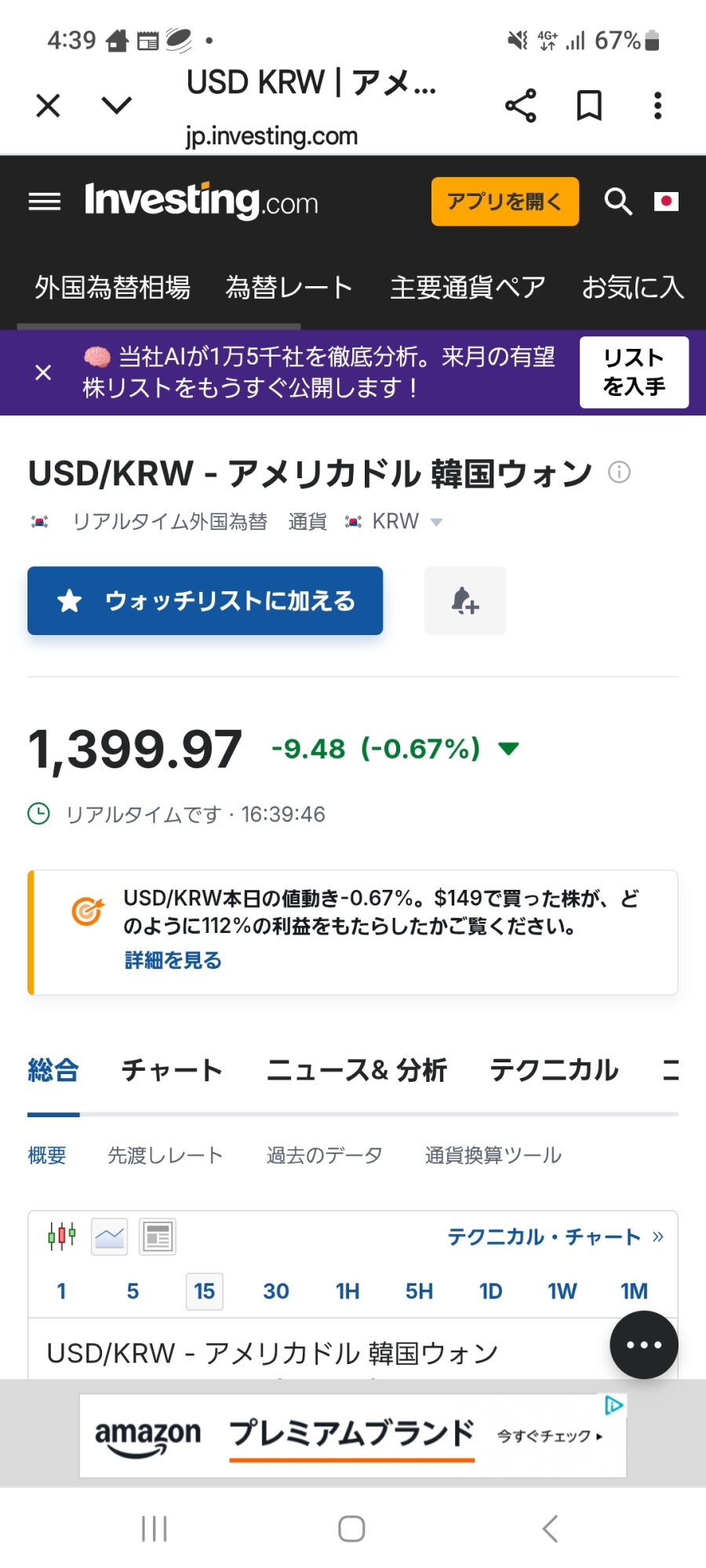
Task: Tap the info icon beside USD/KRW title
Action: (x=619, y=472)
